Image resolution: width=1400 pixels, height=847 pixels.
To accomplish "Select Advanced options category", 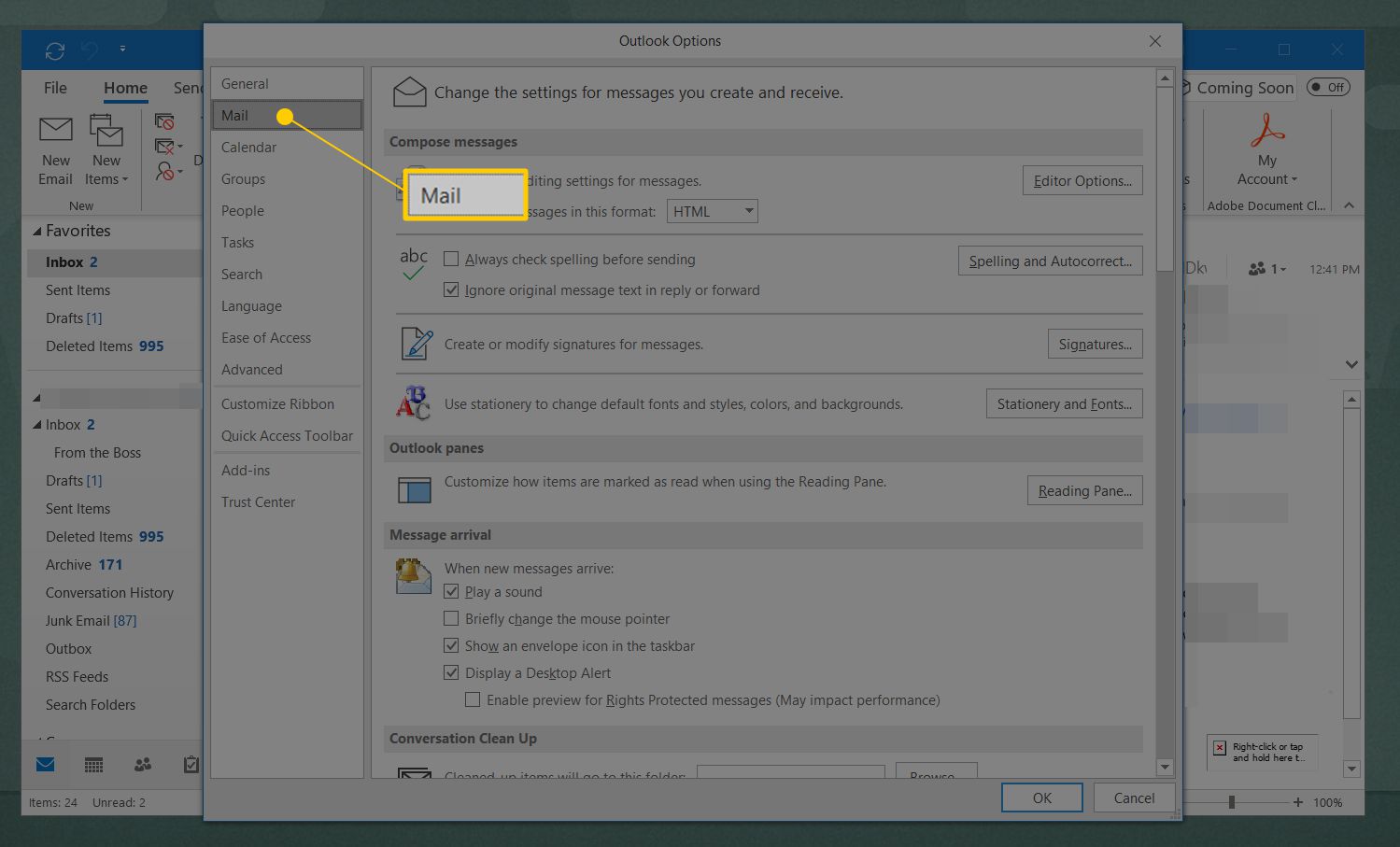I will click(x=287, y=369).
